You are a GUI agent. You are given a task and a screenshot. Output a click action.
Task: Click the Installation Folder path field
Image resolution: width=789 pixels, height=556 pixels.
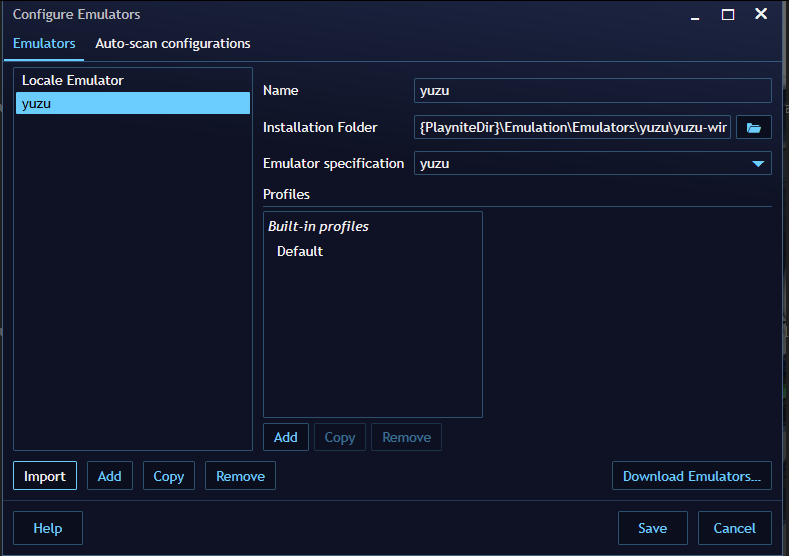572,128
